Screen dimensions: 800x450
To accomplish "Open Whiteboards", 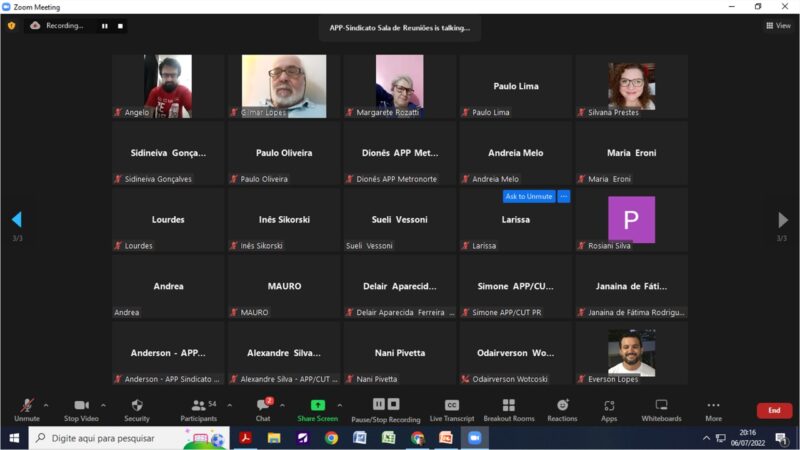I will click(x=661, y=408).
